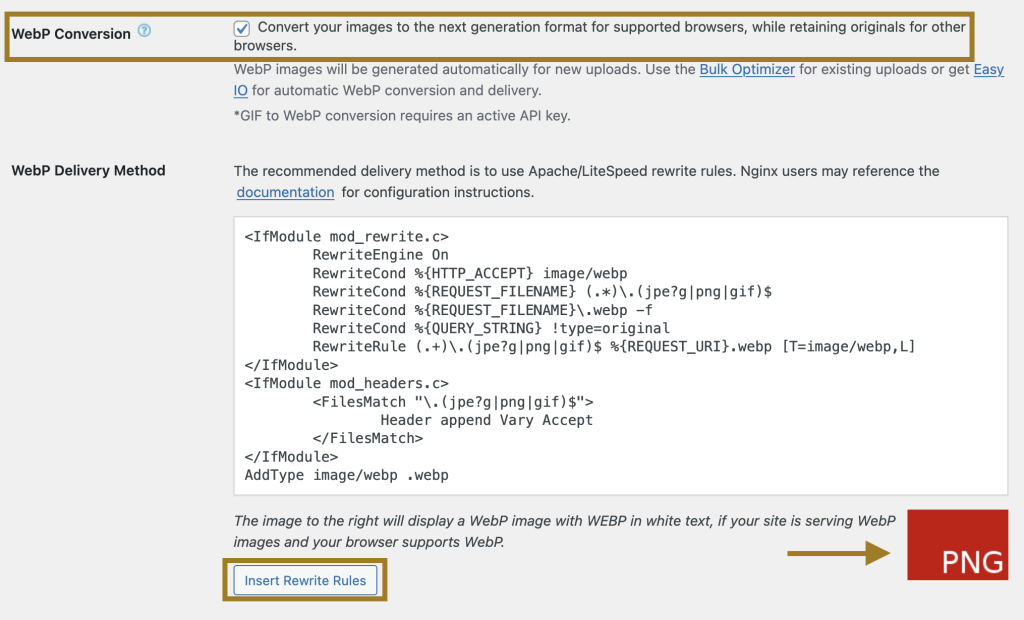1024x620 pixels.
Task: Open the Easy IO link
Action: pyautogui.click(x=988, y=70)
